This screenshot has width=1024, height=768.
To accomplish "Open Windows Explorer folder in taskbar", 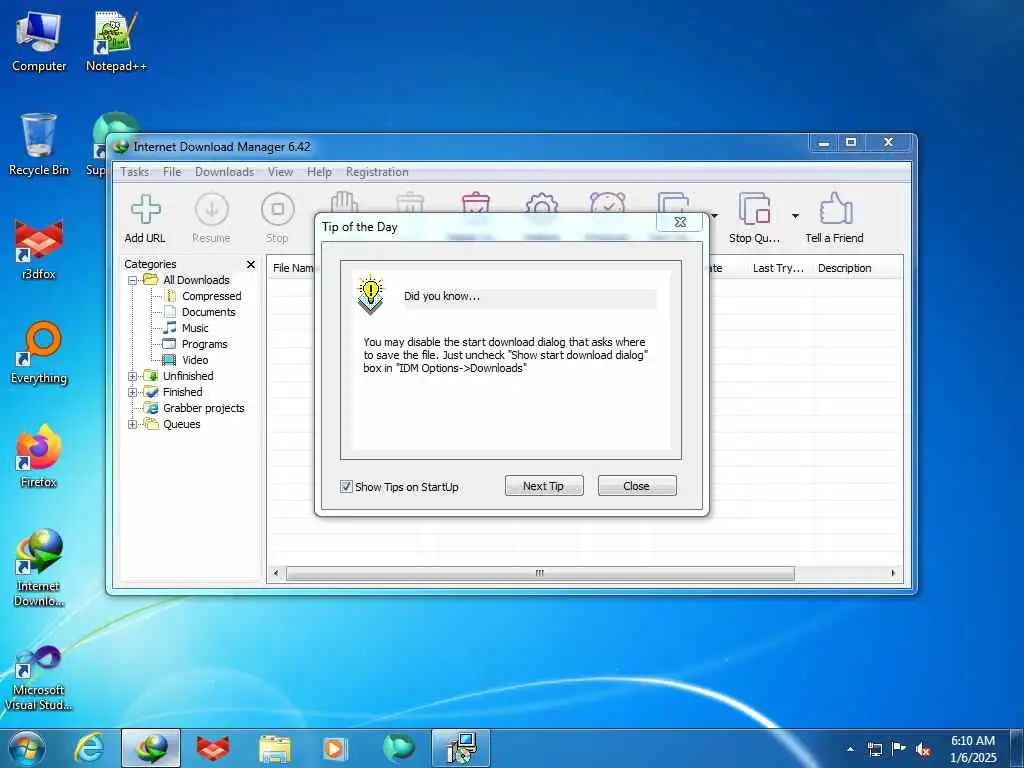I will pos(275,748).
